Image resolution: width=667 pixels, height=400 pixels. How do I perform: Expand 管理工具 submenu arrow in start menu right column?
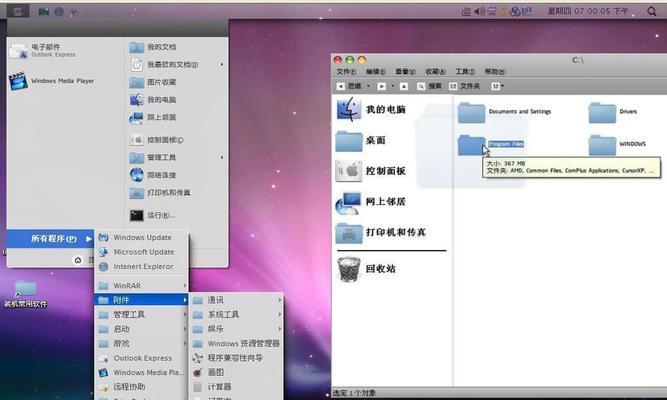[222, 157]
